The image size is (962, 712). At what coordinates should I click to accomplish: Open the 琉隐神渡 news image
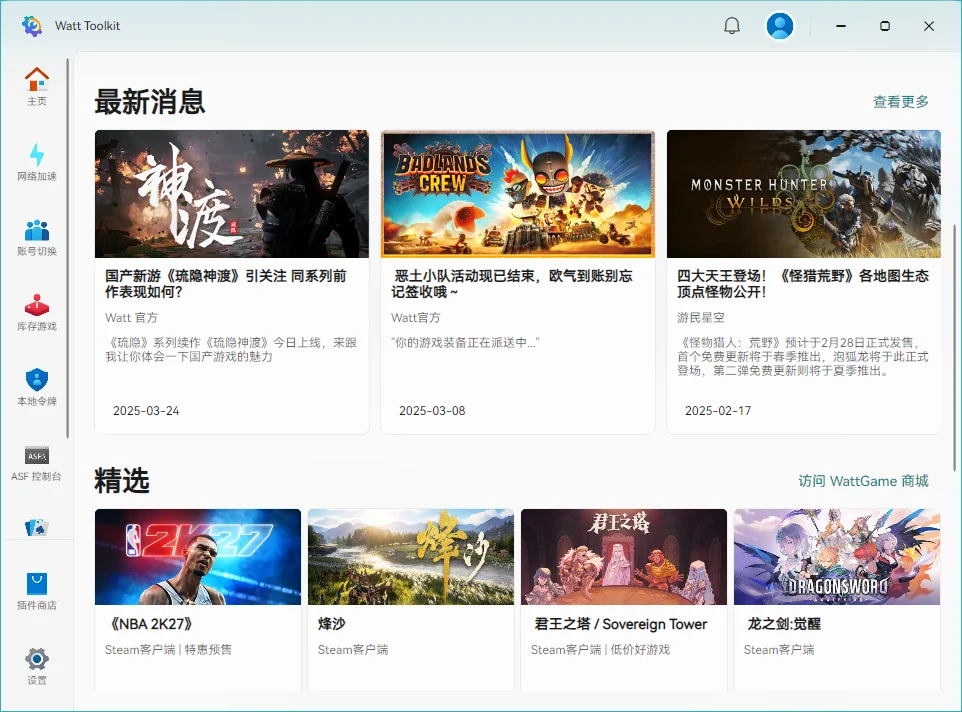click(x=232, y=194)
